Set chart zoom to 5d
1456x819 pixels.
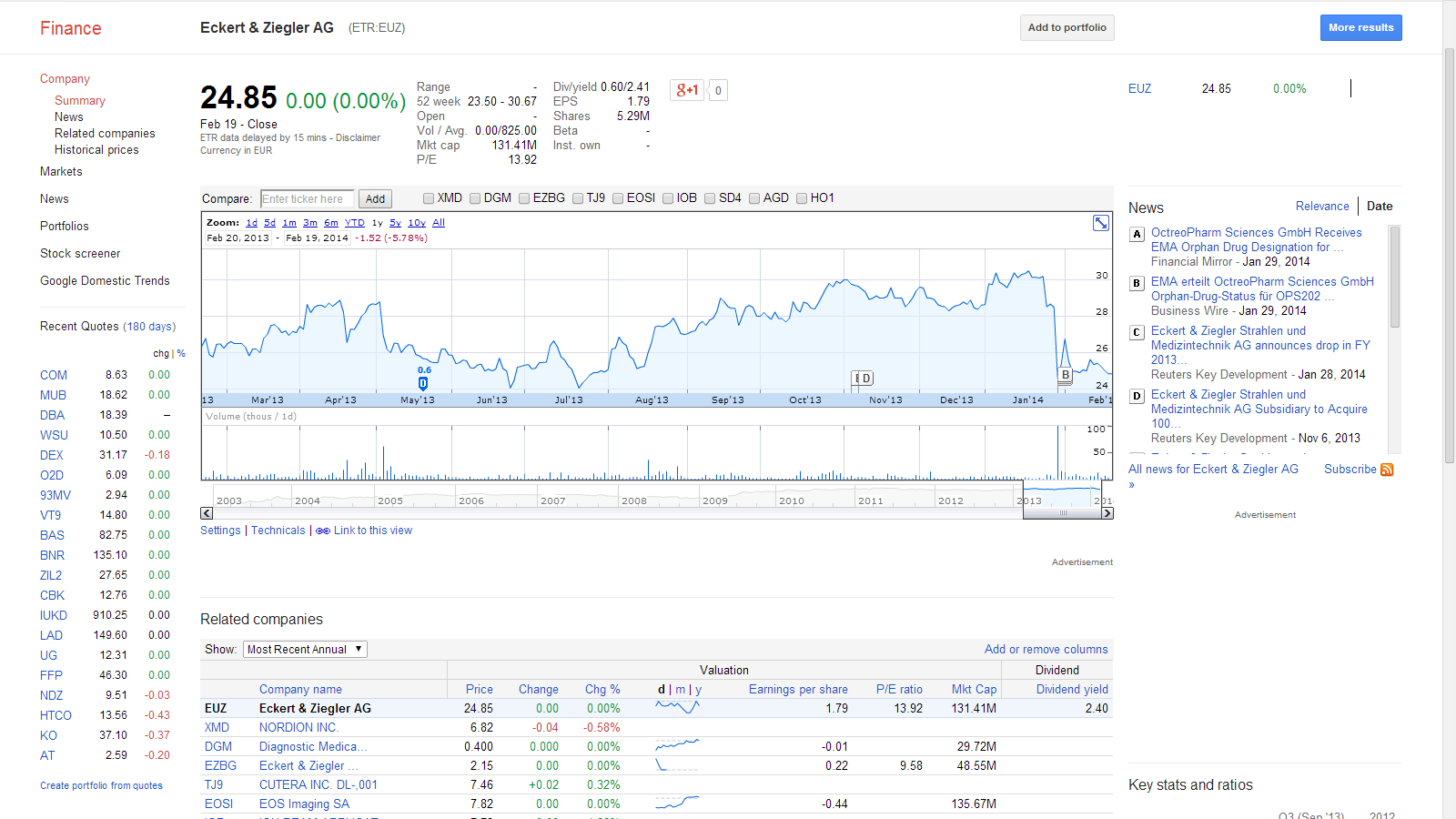(x=270, y=223)
